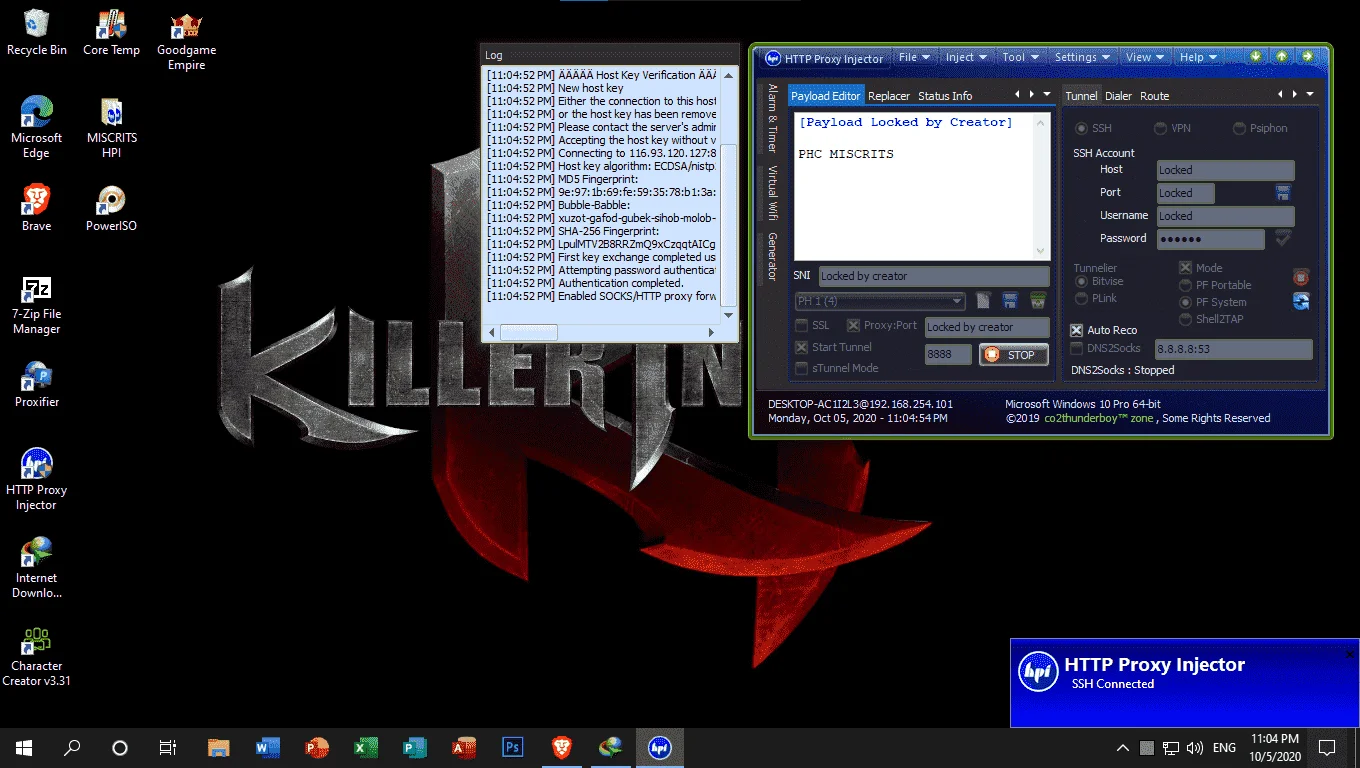Toggle the Proxy:Port checkbox

pos(853,326)
